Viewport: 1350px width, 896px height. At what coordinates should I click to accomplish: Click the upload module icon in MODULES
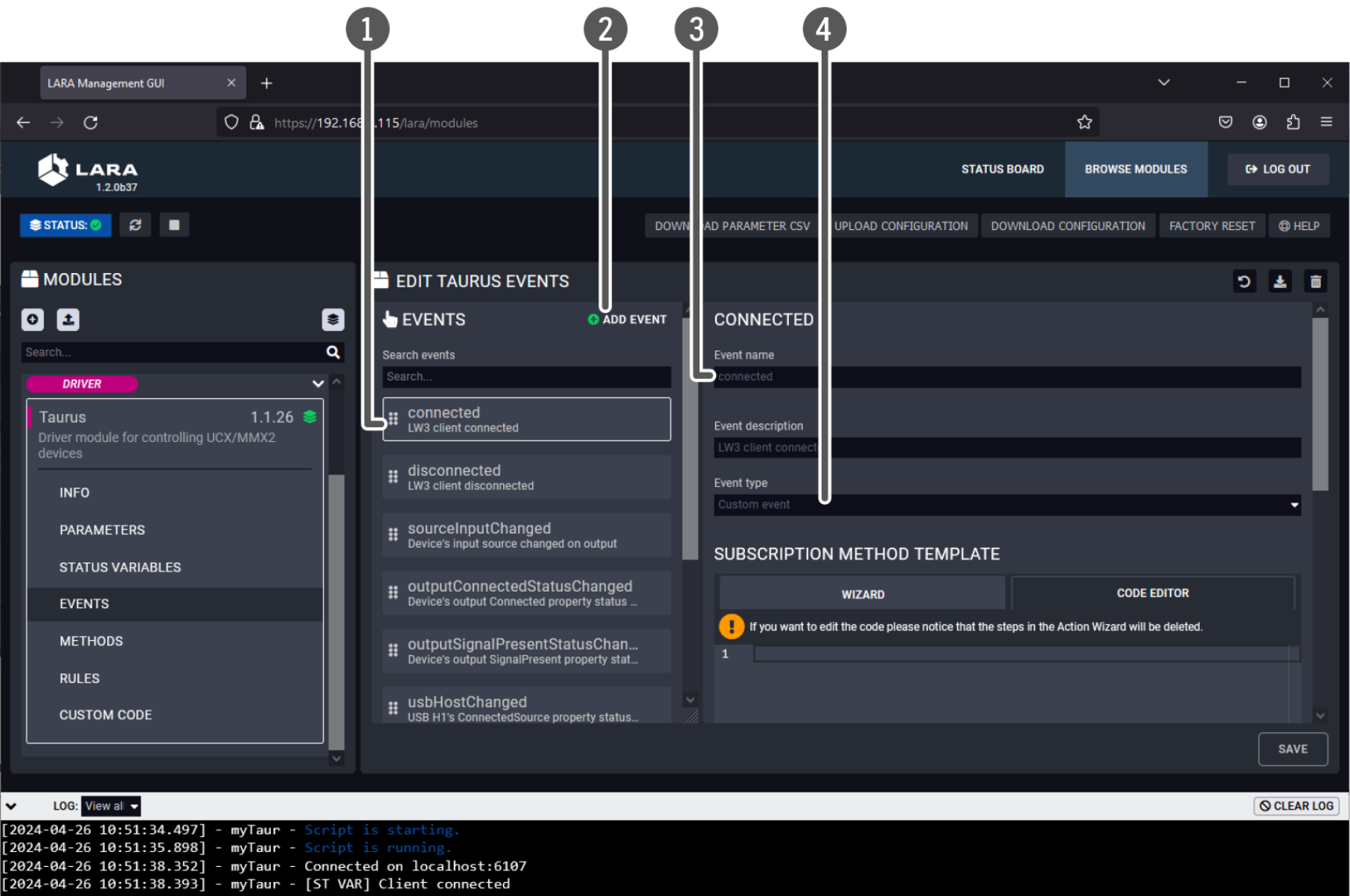point(68,320)
